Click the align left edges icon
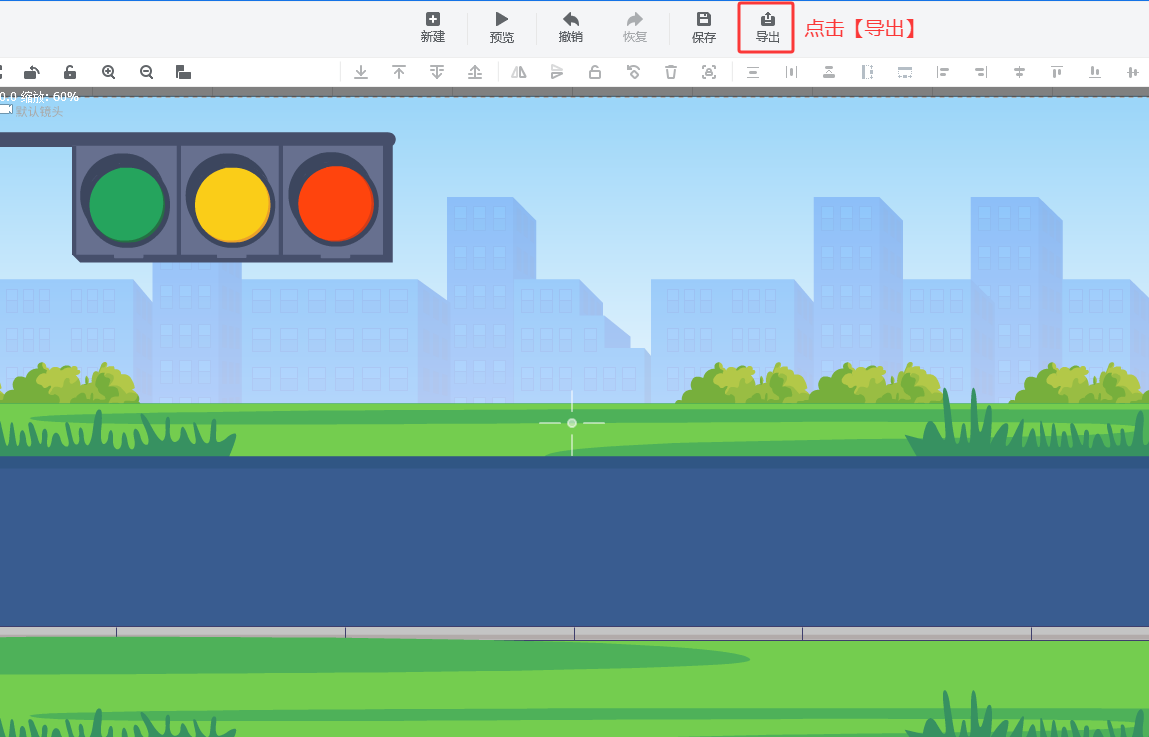Image resolution: width=1149 pixels, height=737 pixels. click(943, 72)
